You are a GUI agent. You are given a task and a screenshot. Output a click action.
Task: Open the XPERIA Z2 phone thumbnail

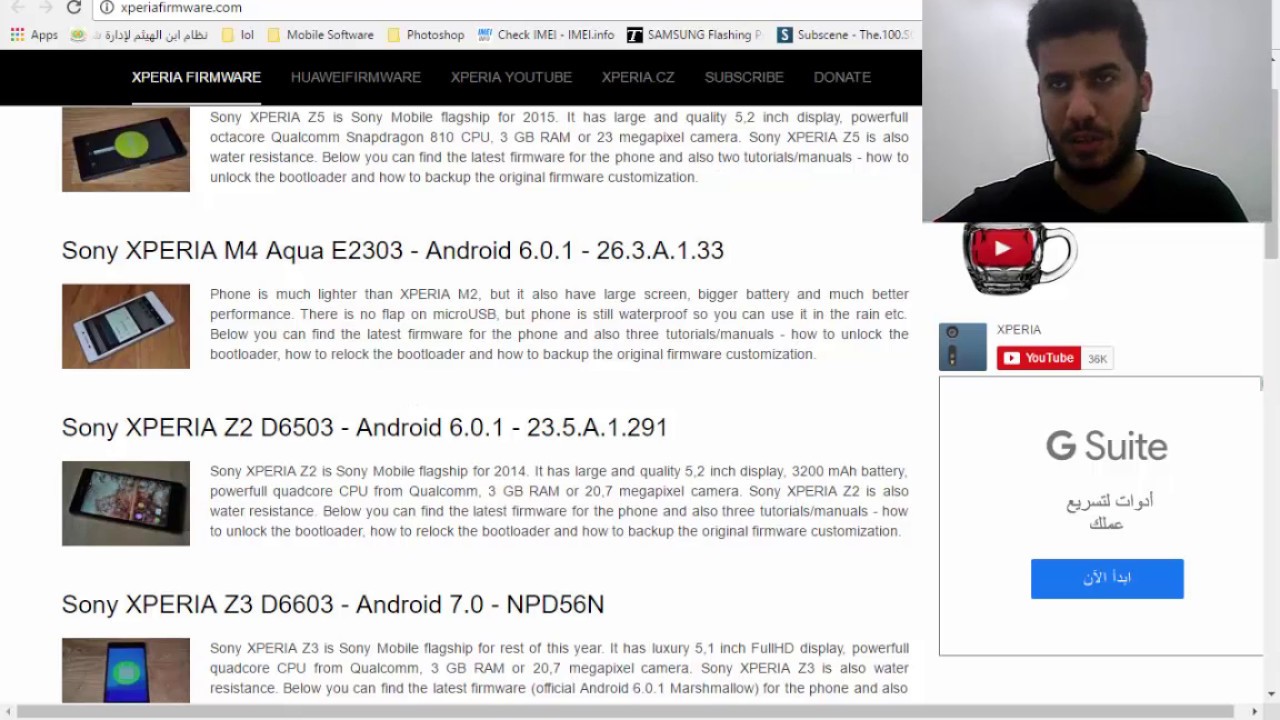[126, 503]
